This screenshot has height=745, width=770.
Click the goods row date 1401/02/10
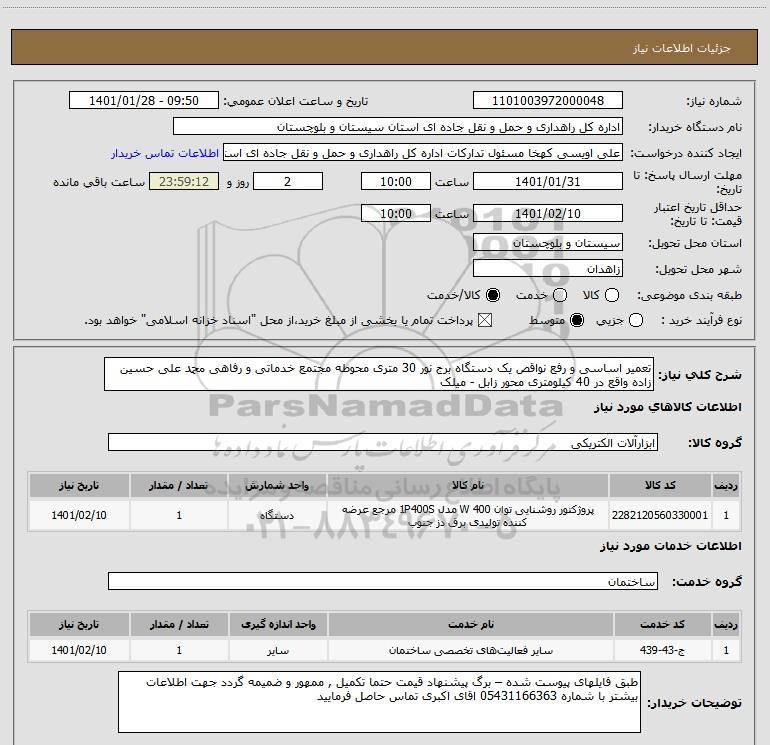point(79,515)
